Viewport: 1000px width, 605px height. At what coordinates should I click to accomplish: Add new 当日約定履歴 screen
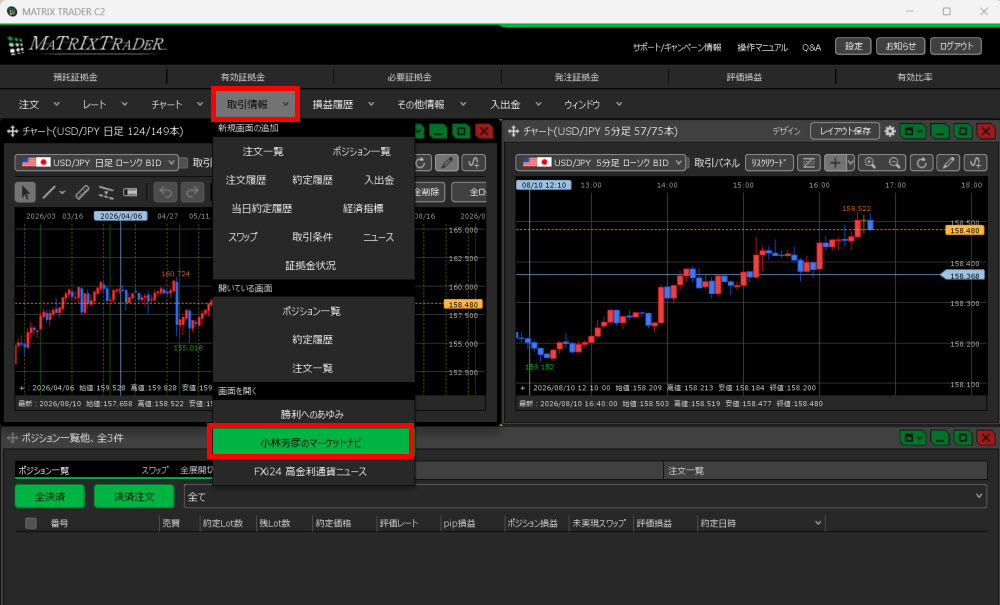click(261, 208)
